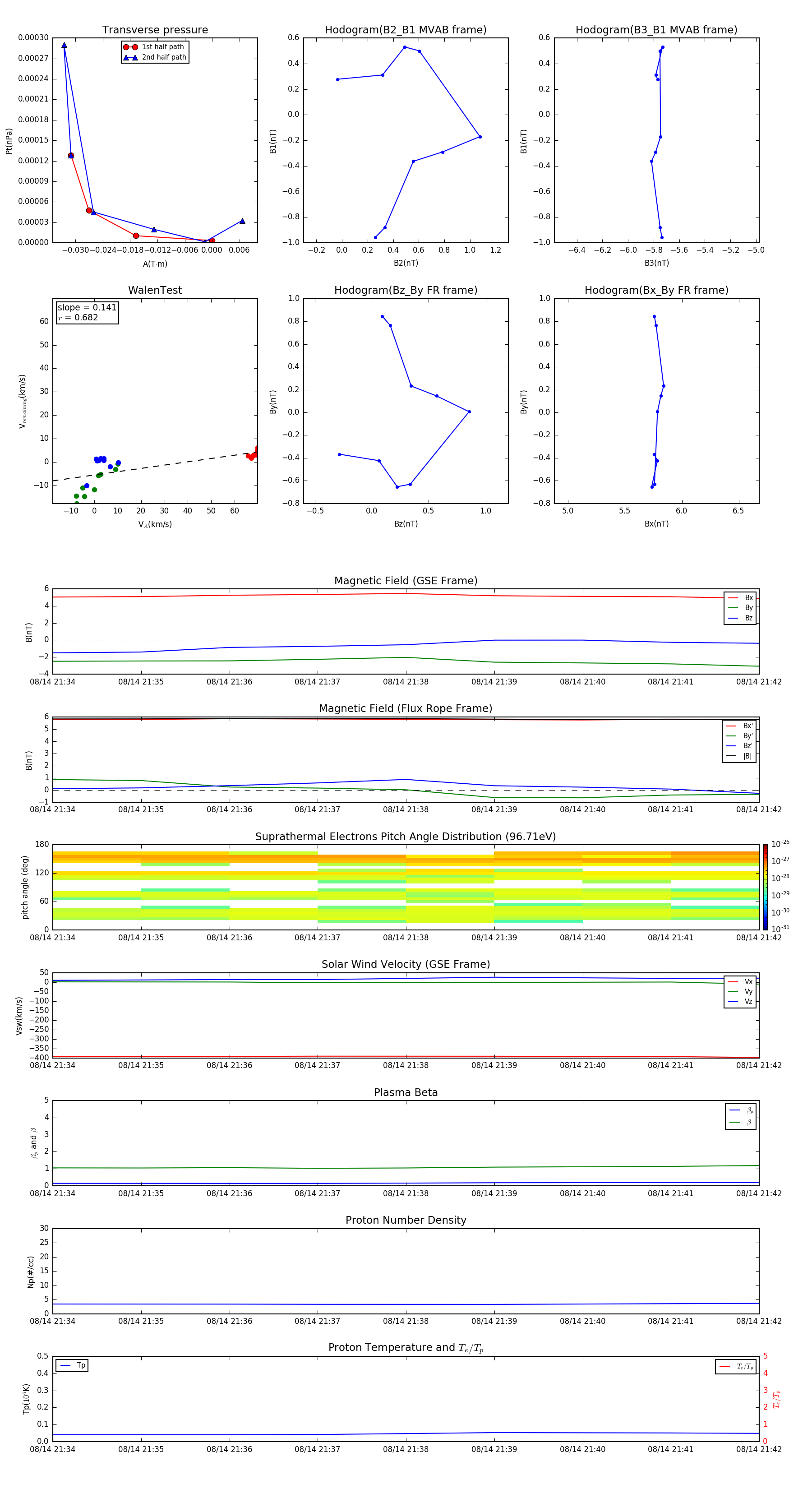This screenshot has width=812, height=1489.
Task: Click the 'A(T·m)' axis label
Action: (155, 264)
